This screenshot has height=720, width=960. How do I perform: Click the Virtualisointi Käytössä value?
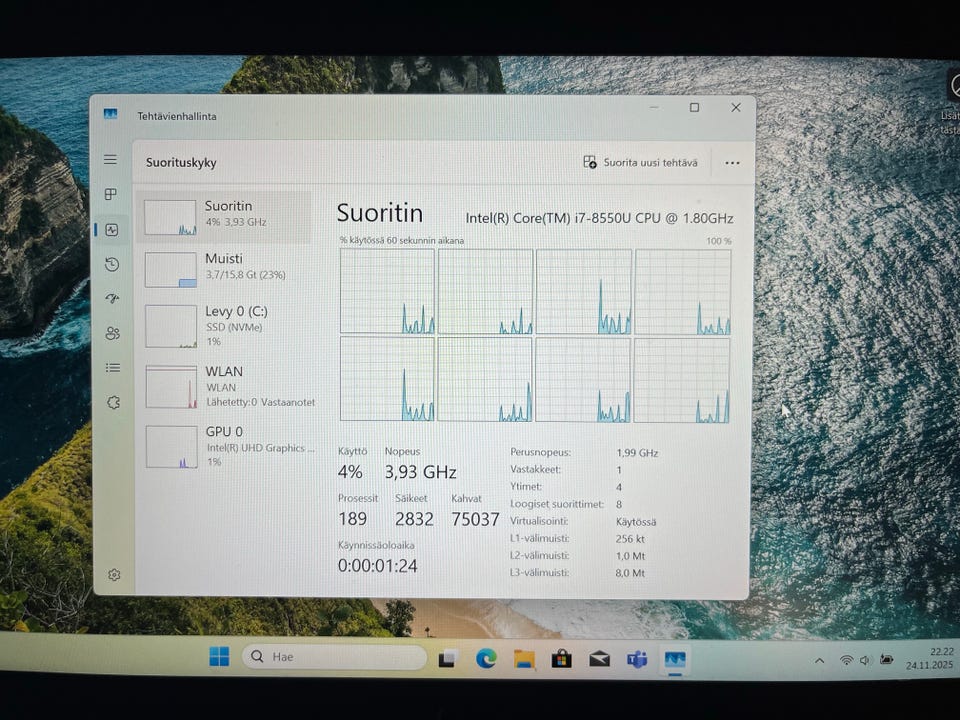tap(636, 522)
